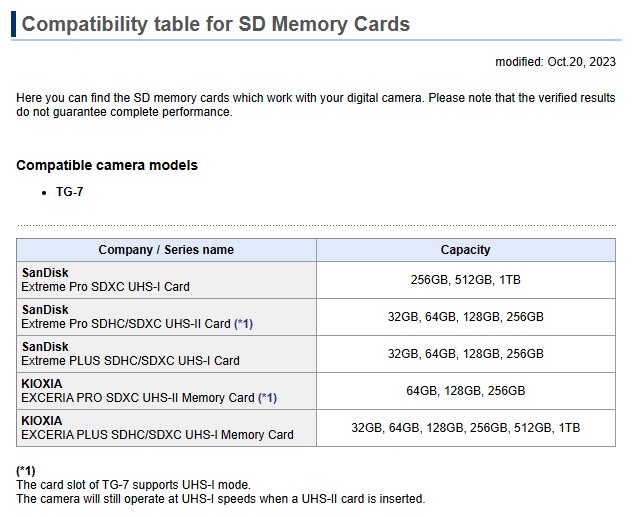Click the page title Compatibility table for SD Memory Cards
The height and width of the screenshot is (517, 633).
tap(216, 24)
